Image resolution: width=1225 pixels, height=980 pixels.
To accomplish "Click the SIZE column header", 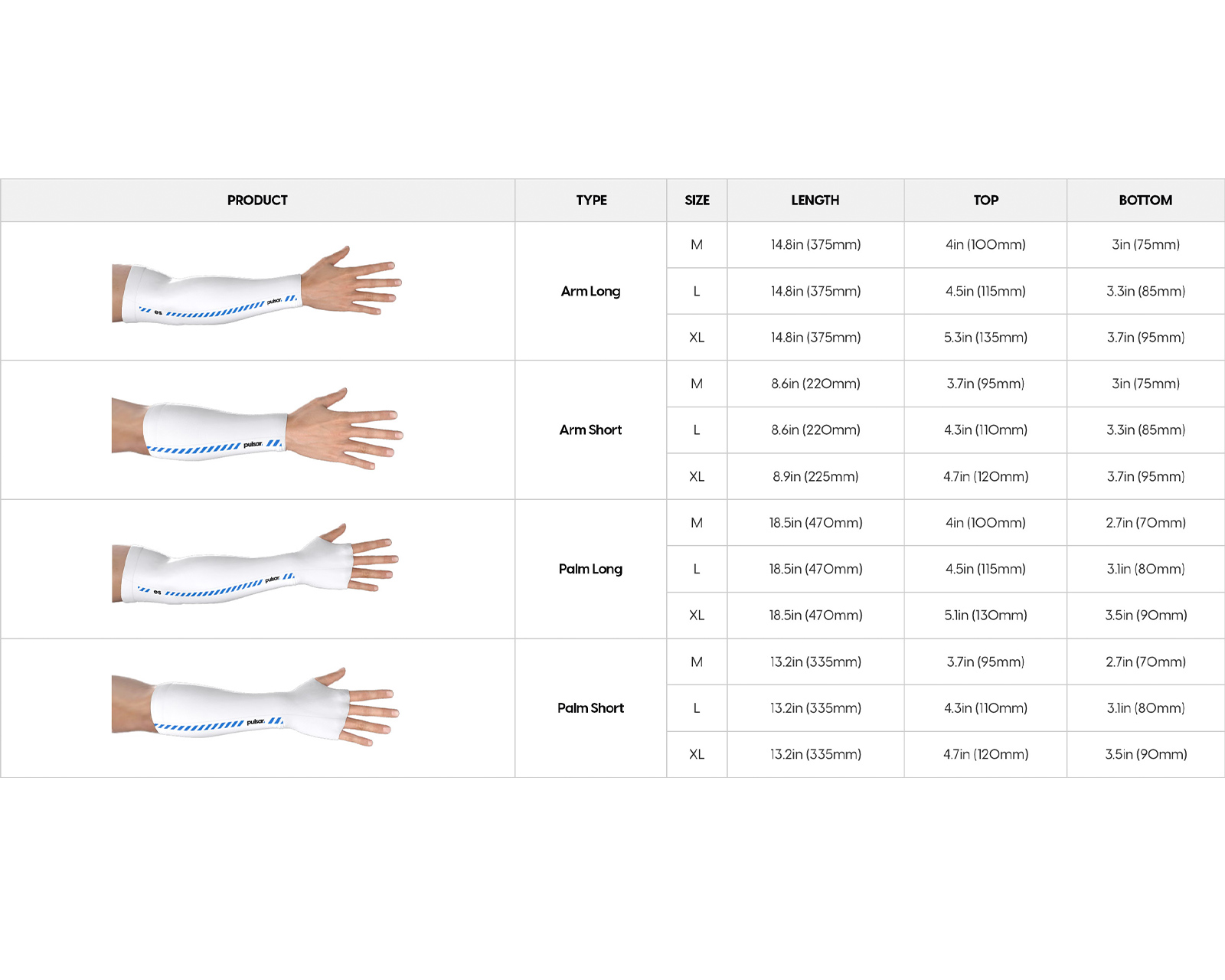I will (x=697, y=201).
